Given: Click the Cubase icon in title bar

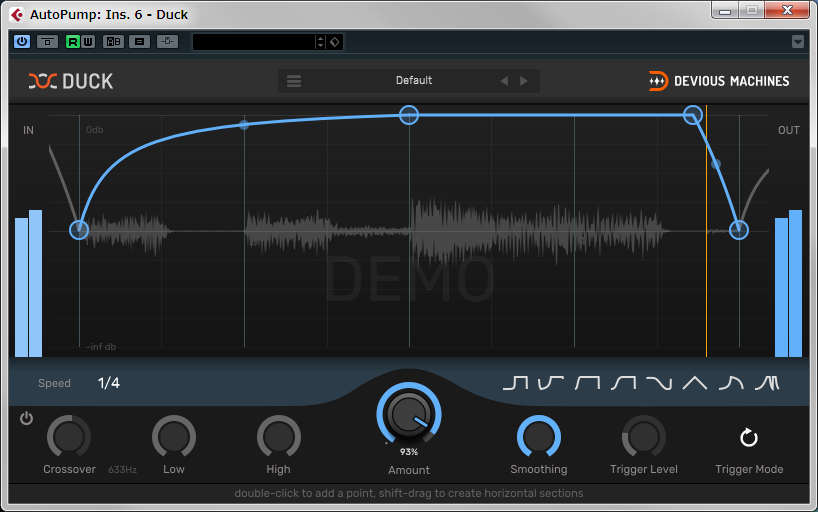Looking at the screenshot, I should 17,14.
